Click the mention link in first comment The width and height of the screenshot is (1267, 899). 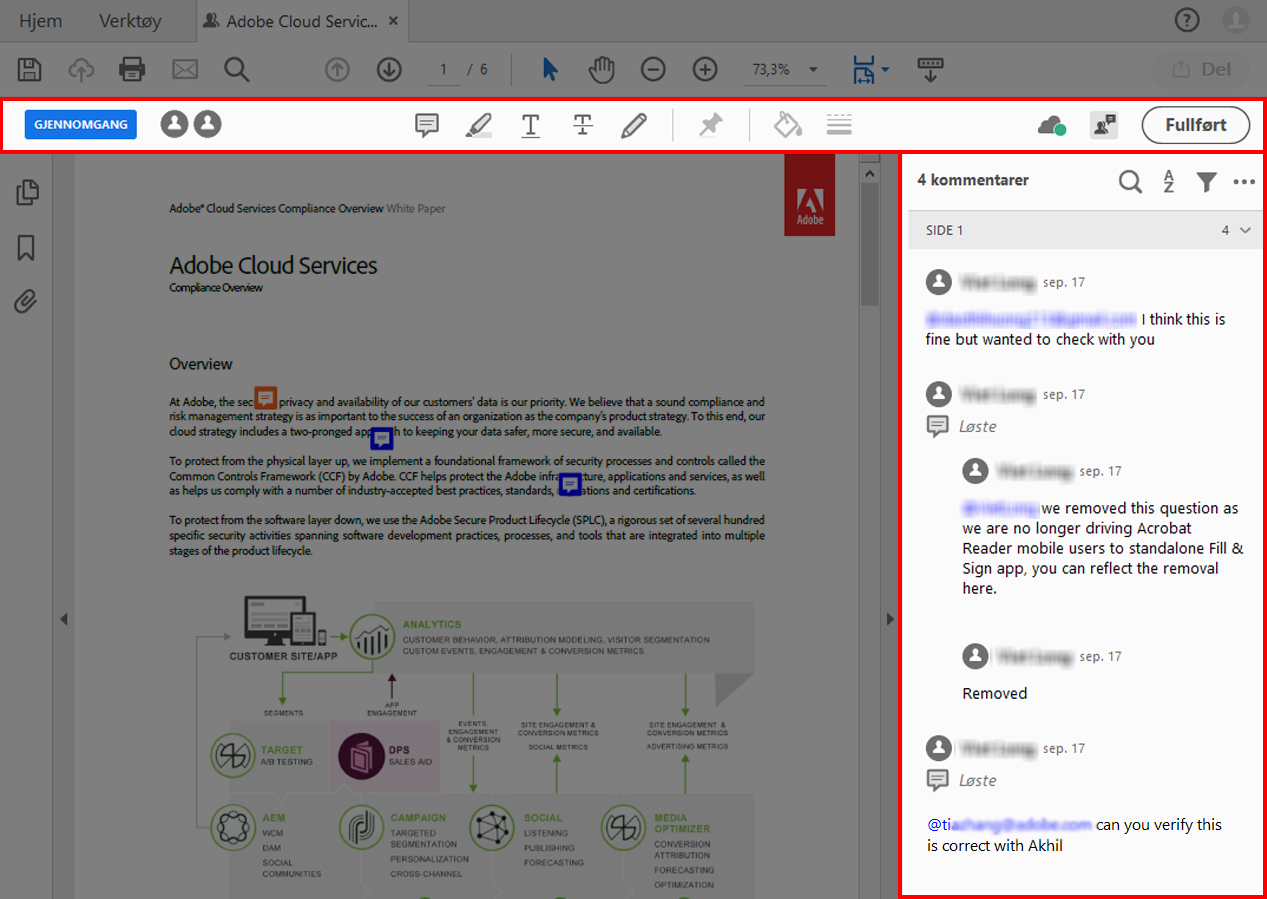pos(1031,319)
